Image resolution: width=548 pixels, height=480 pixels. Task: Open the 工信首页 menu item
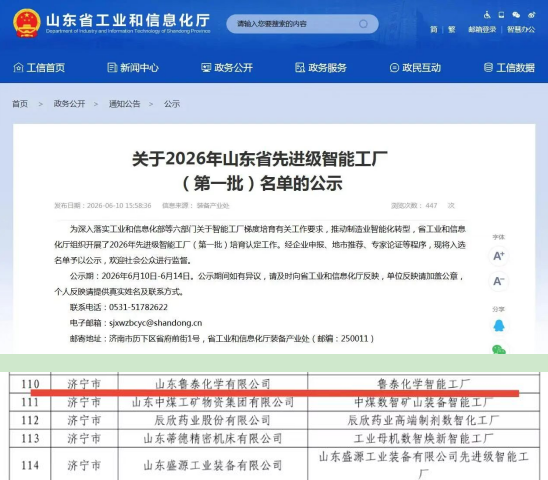pos(39,67)
